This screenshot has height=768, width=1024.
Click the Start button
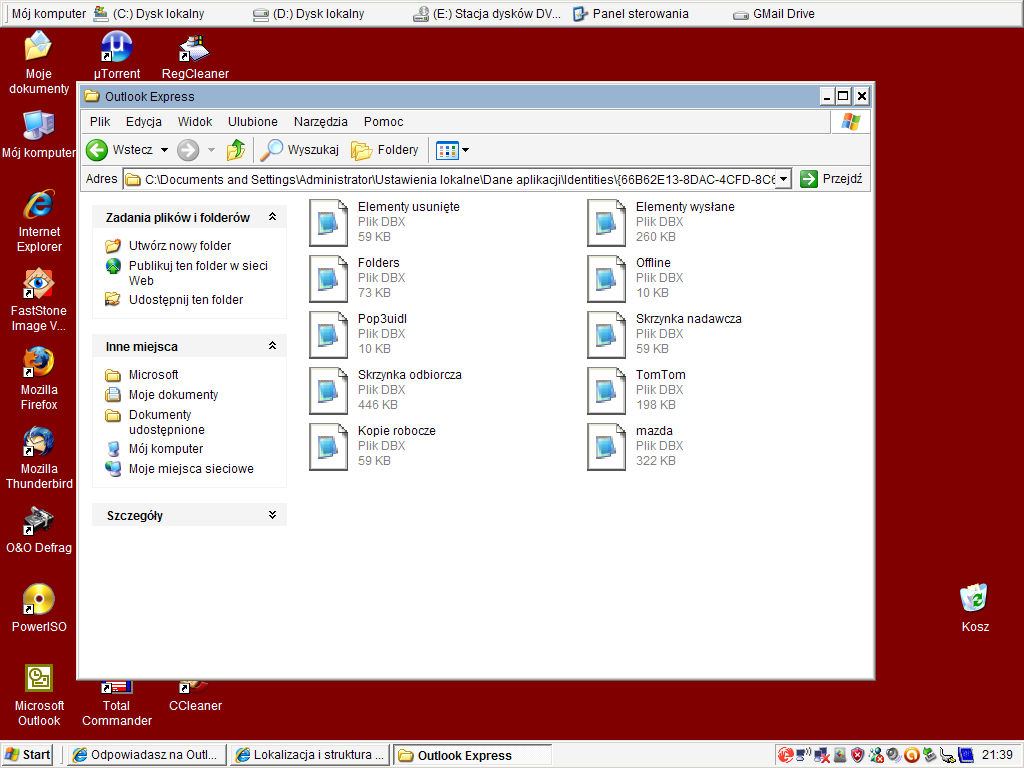pyautogui.click(x=27, y=755)
